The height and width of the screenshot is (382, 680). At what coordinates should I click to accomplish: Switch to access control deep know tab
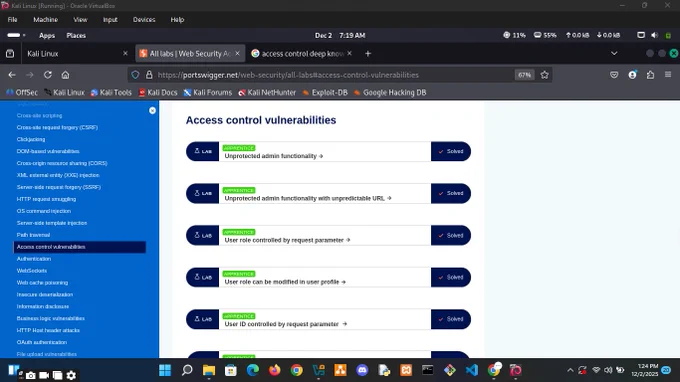pos(302,54)
